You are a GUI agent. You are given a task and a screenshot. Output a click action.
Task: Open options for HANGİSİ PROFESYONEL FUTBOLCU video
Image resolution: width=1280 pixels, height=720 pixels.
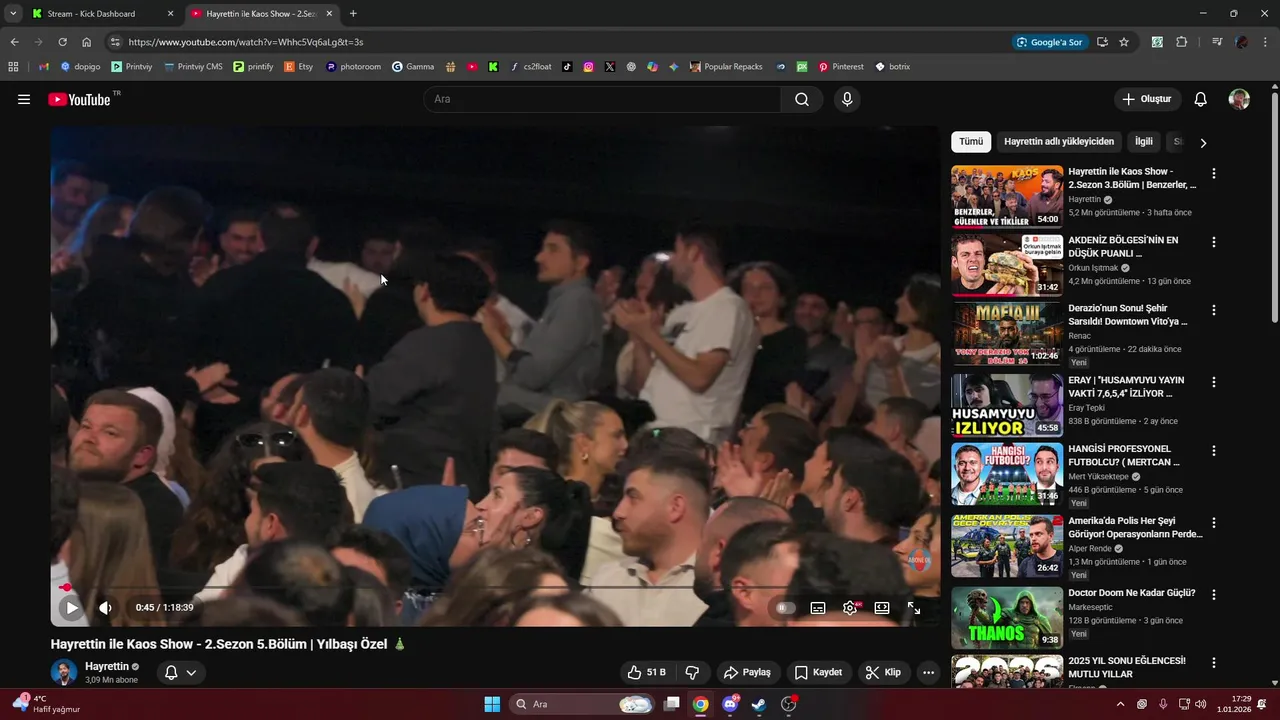(x=1214, y=451)
